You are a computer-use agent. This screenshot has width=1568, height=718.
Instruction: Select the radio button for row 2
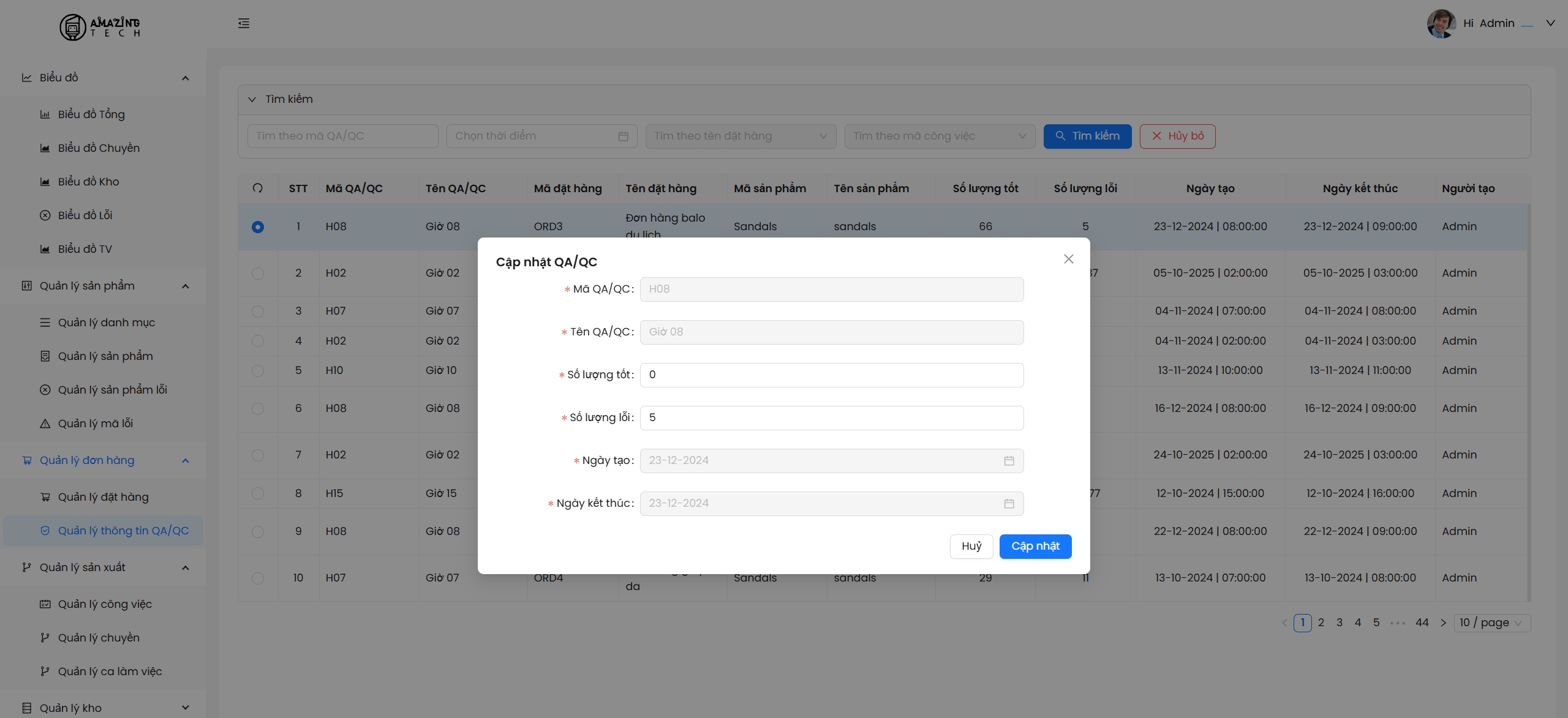coord(258,274)
